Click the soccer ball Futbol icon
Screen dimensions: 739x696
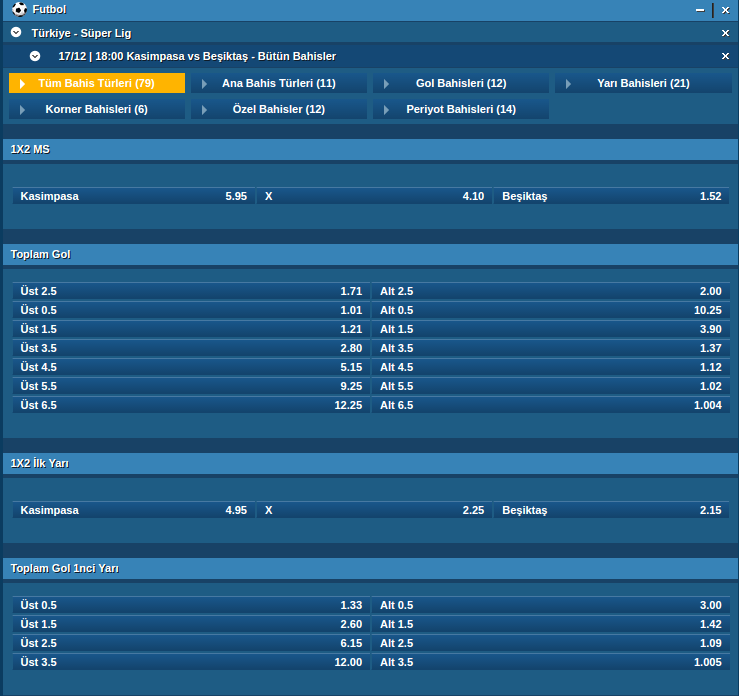click(19, 9)
